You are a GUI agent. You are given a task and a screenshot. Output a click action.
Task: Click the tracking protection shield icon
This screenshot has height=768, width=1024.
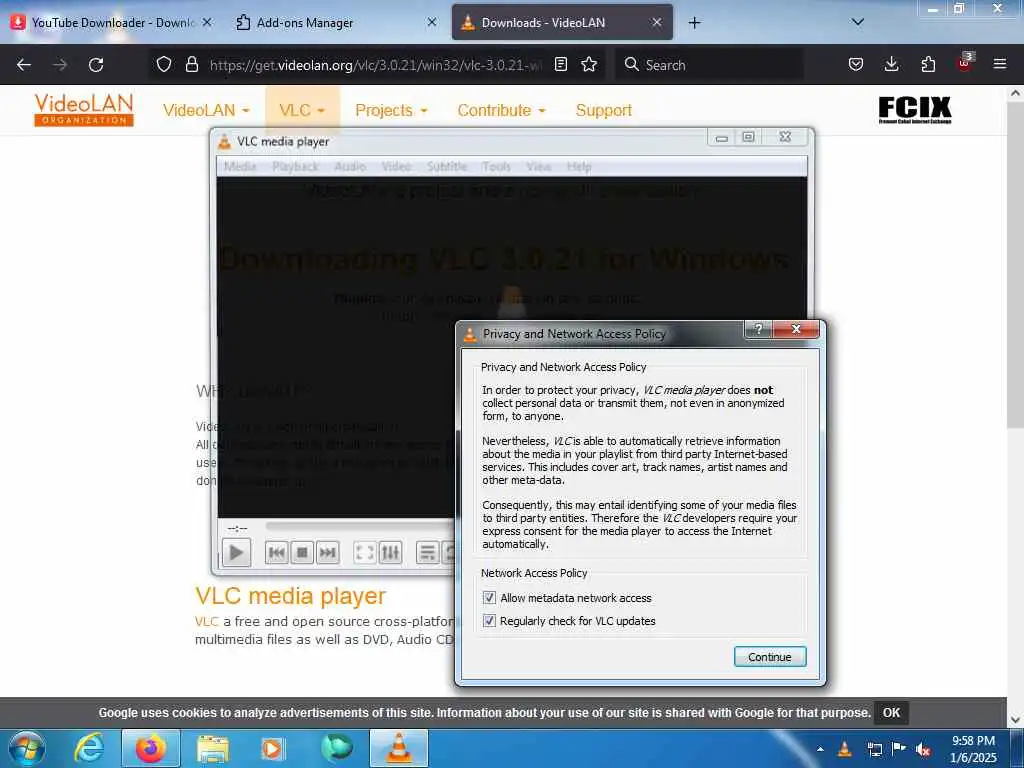click(x=164, y=64)
